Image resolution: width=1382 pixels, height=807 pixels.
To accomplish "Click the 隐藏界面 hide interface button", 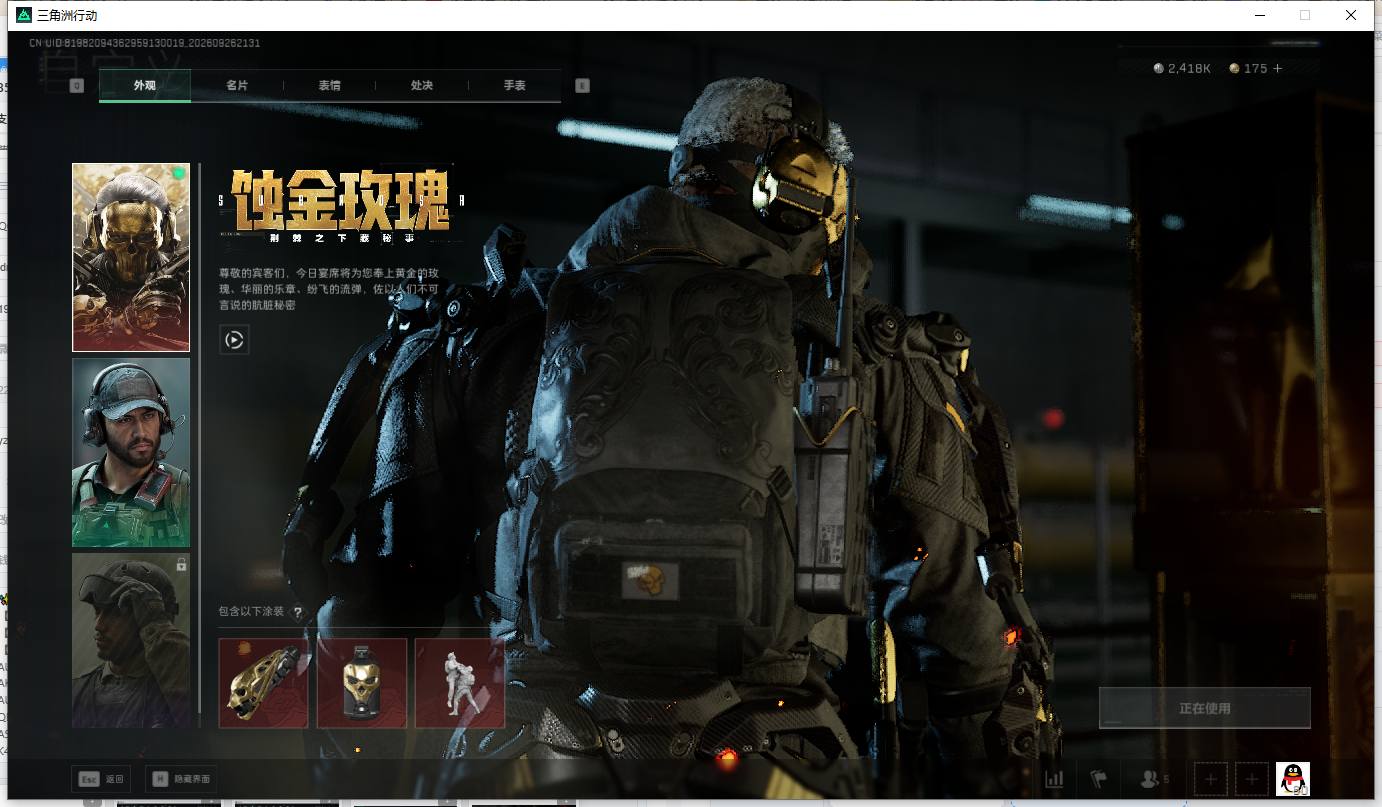I will (181, 779).
